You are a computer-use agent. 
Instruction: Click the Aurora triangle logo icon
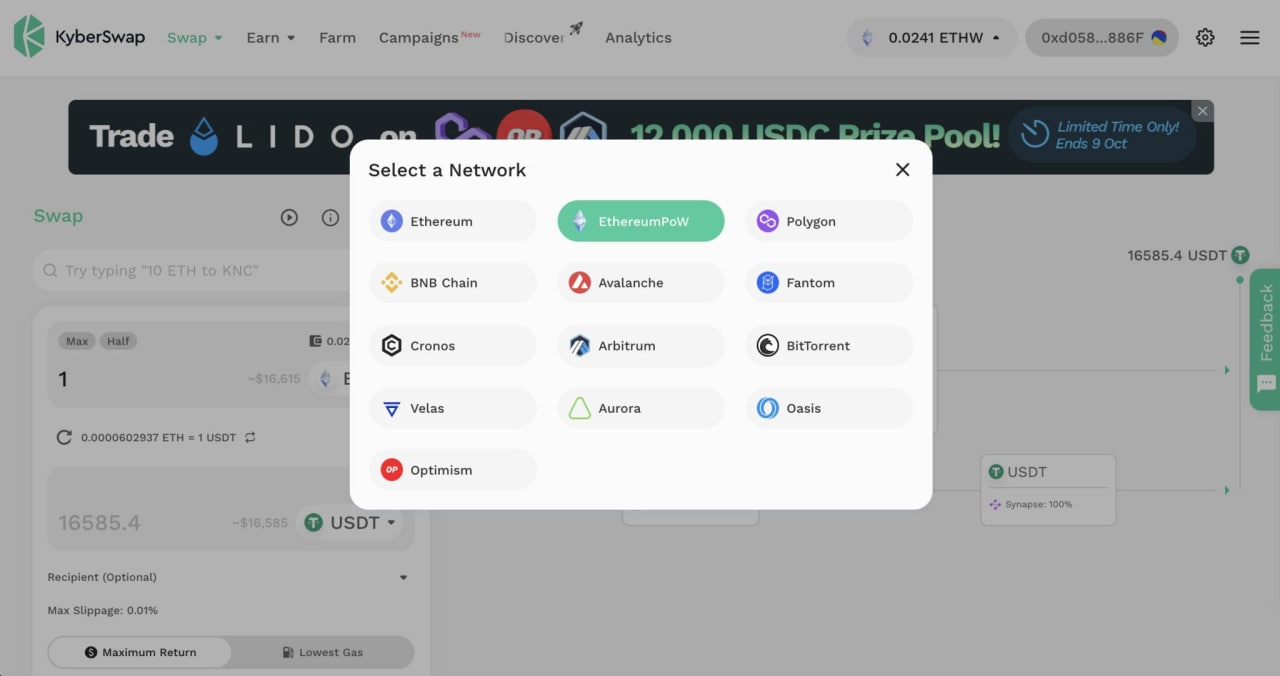(580, 408)
